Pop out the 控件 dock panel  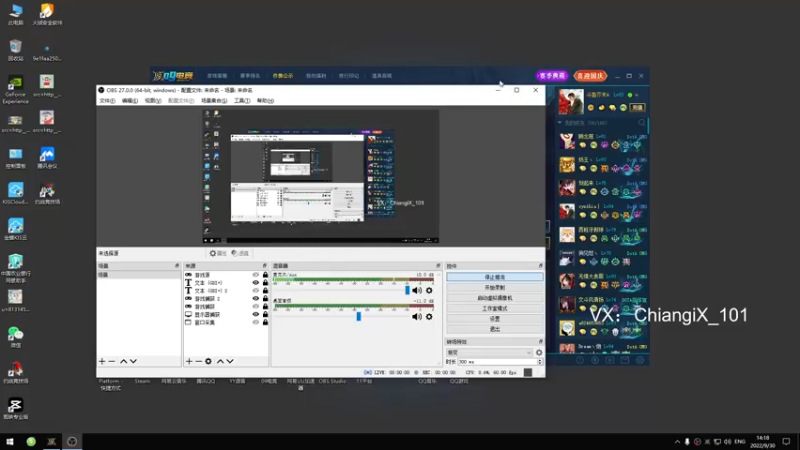click(x=540, y=266)
